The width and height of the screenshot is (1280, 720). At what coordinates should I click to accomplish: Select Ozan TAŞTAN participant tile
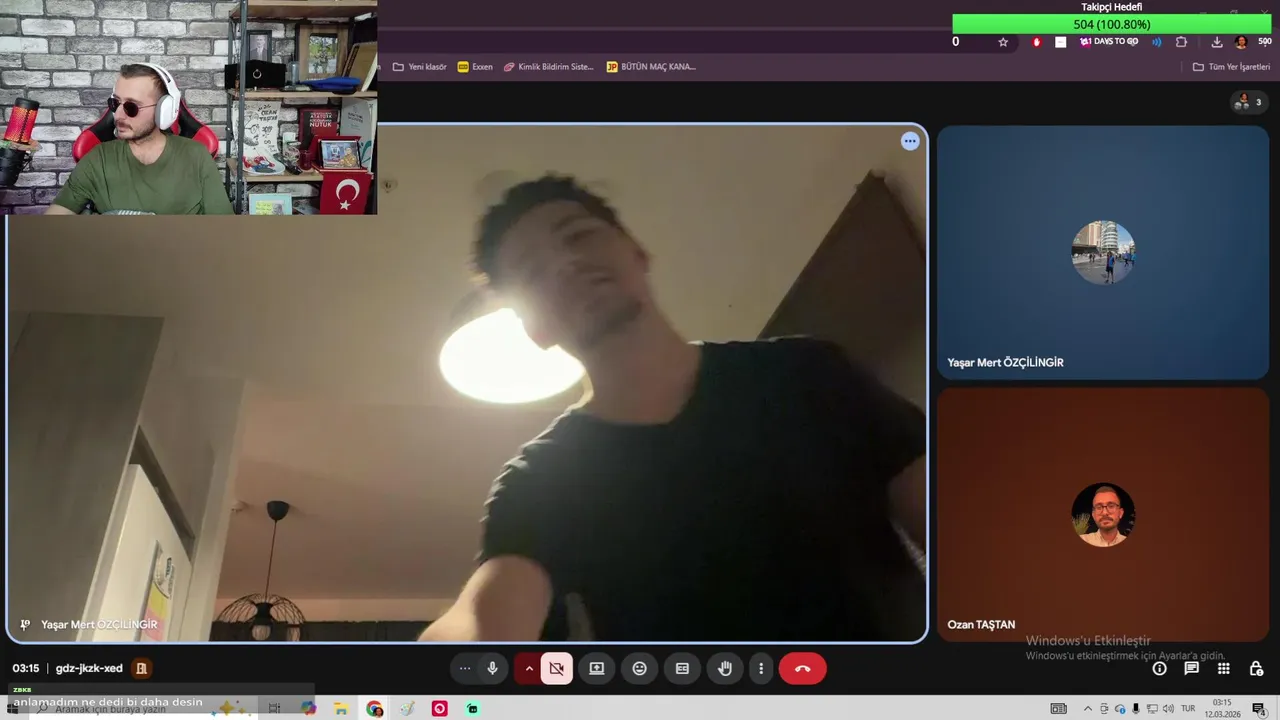pos(1102,514)
